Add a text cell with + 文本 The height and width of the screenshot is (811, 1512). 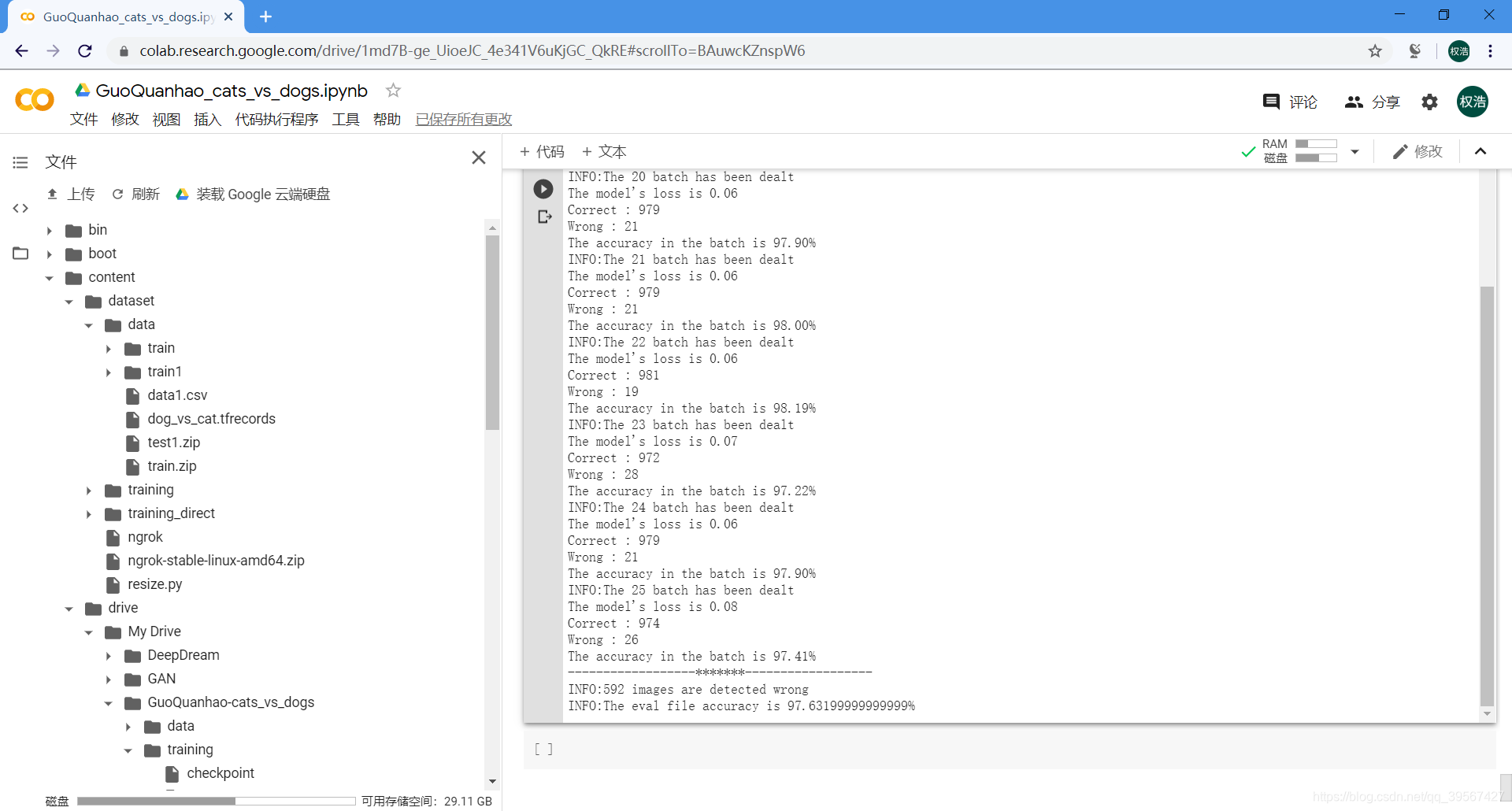604,151
